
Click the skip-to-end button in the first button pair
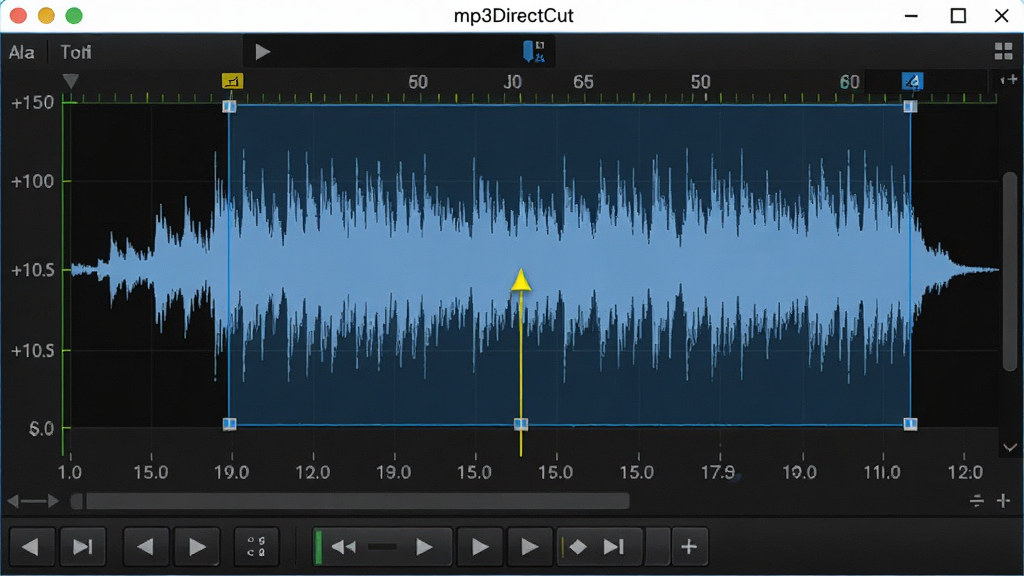(83, 547)
